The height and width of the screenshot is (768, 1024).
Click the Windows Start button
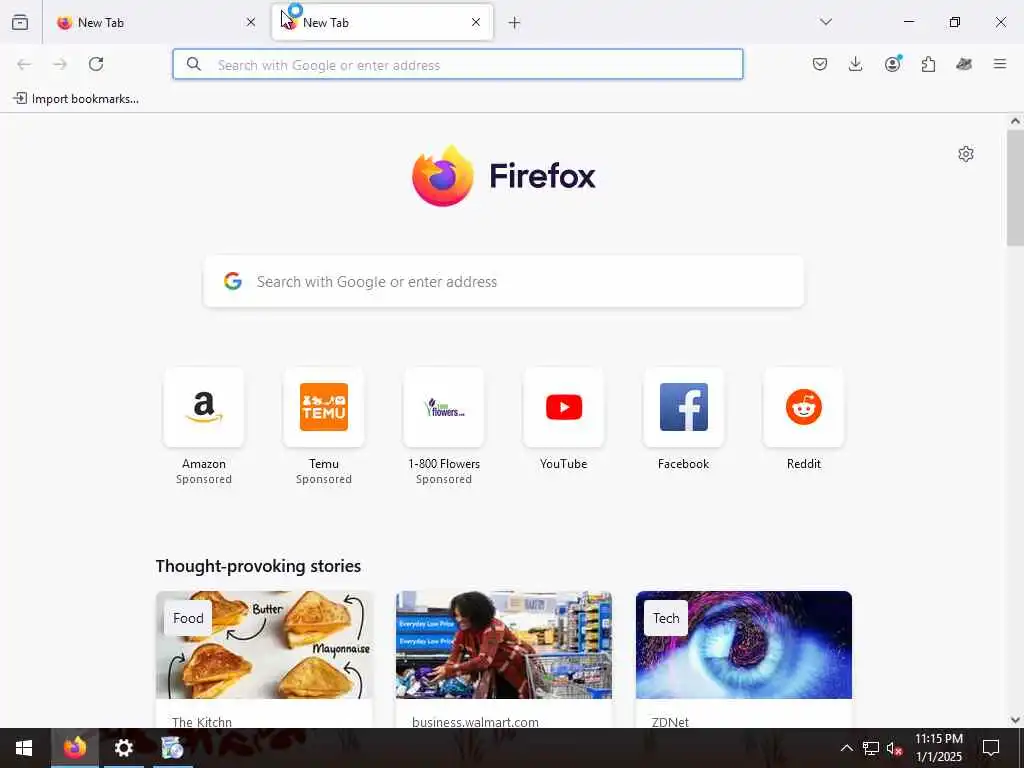(24, 748)
